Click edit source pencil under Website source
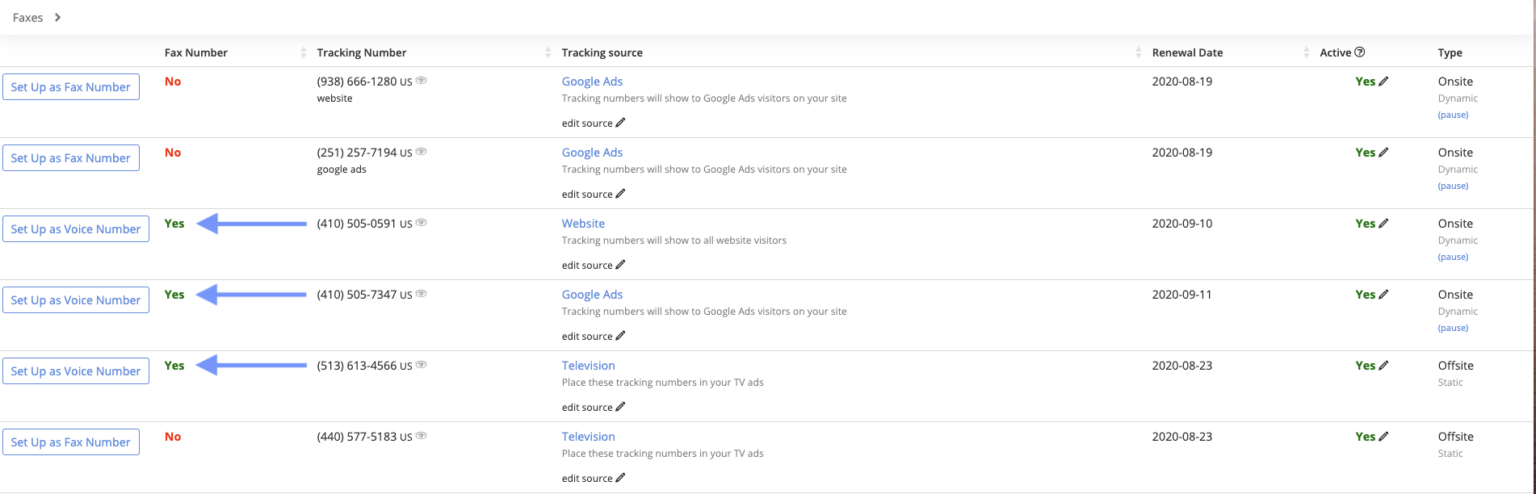Viewport: 1536px width, 494px height. tap(620, 265)
